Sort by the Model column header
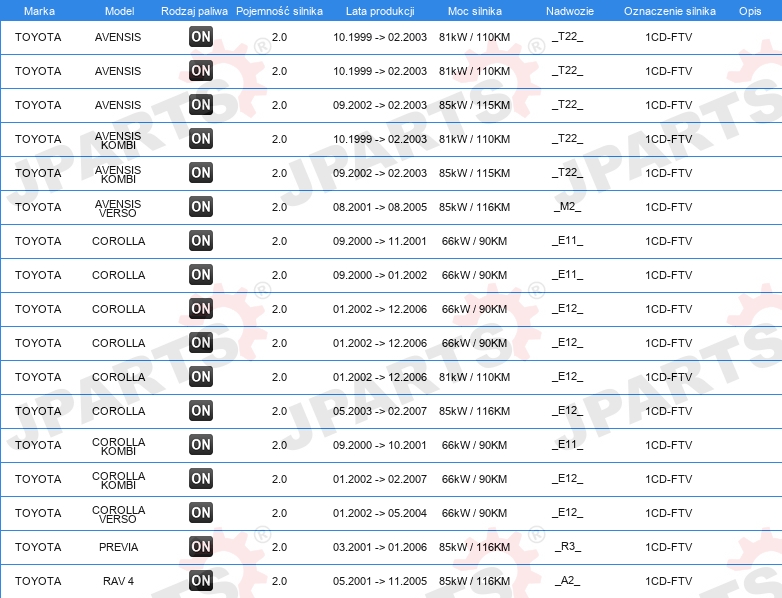Screen dimensions: 782x598 119,11
